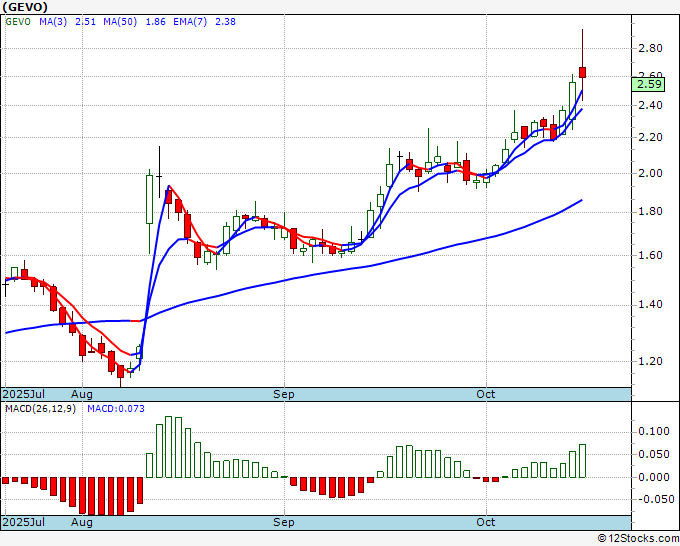Click the EMA(7) indicator label

190,22
